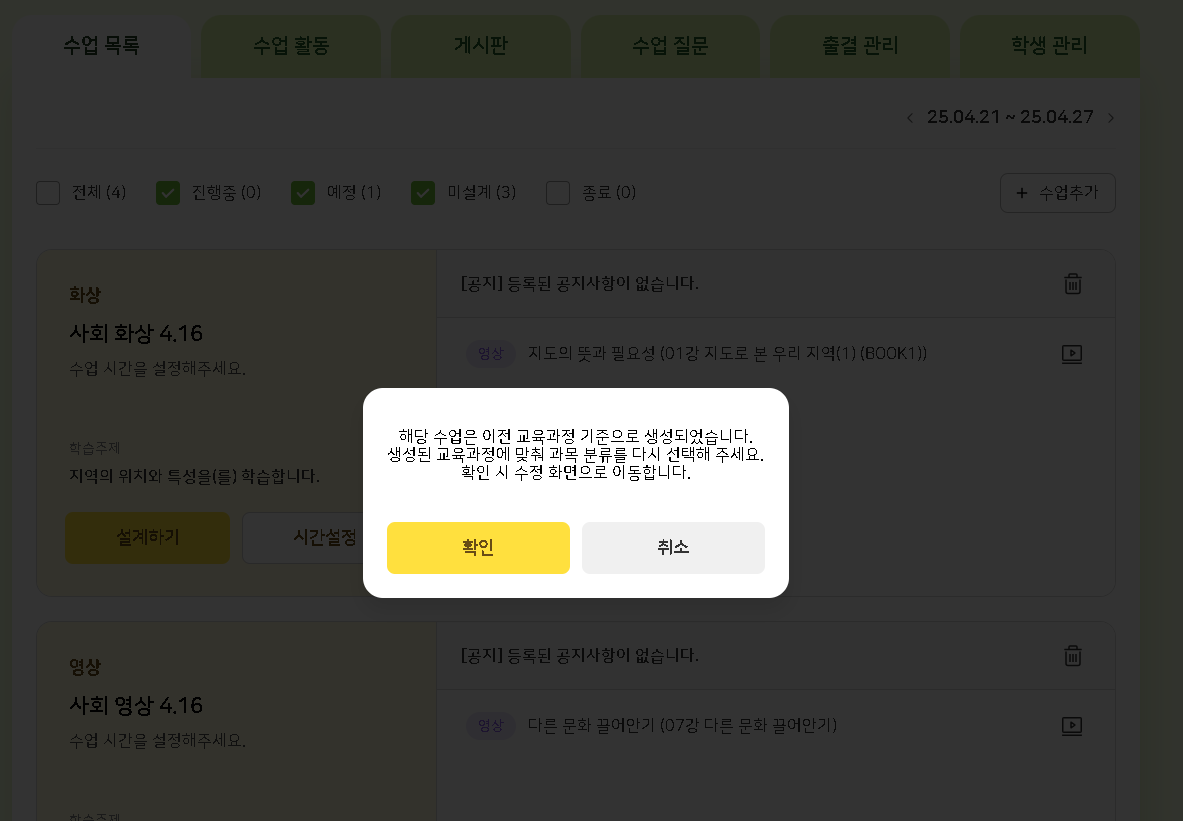Click the 수업추가 plus button
The width and height of the screenshot is (1183, 821).
click(x=1057, y=193)
